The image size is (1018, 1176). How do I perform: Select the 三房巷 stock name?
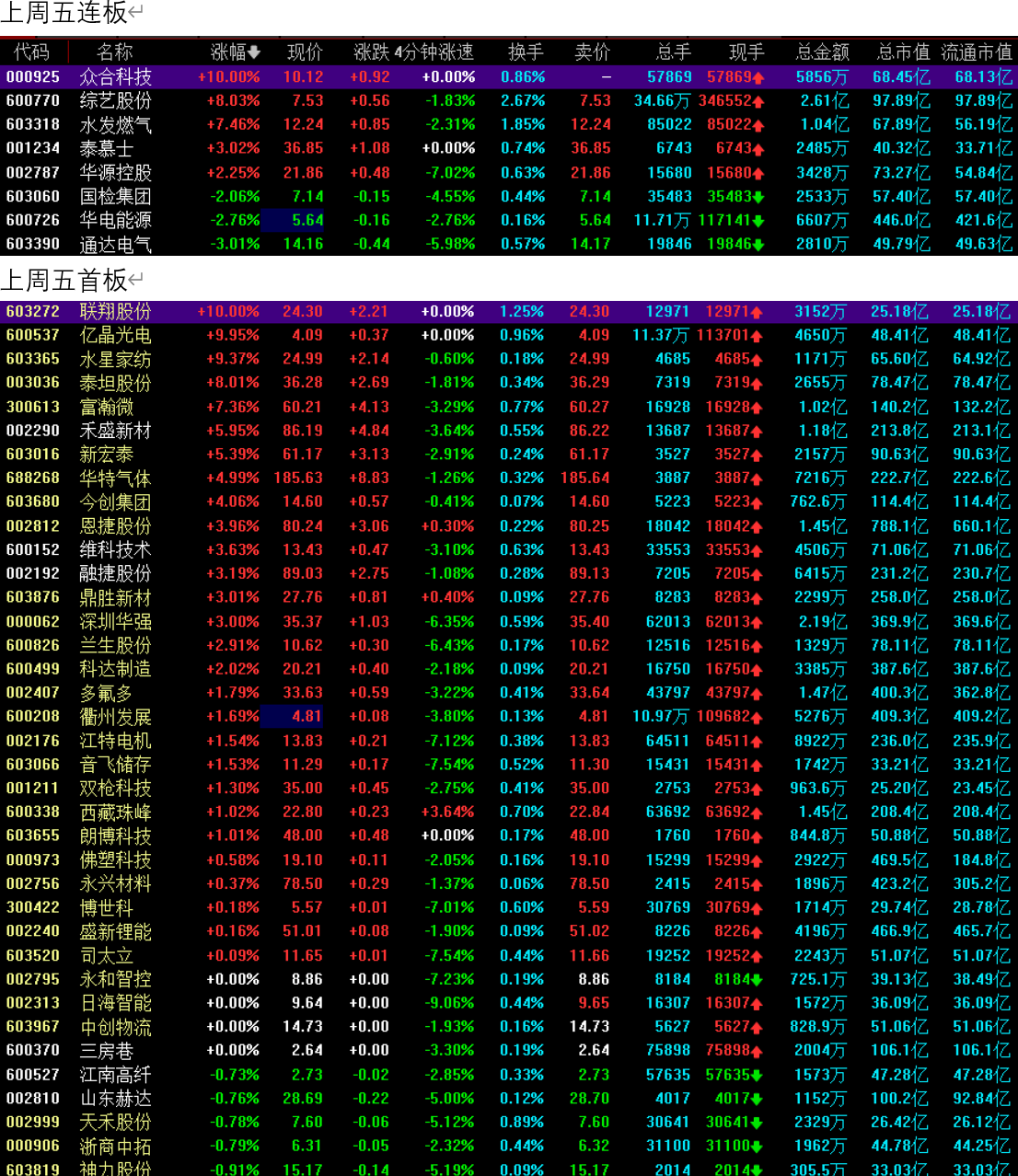coord(107,1051)
